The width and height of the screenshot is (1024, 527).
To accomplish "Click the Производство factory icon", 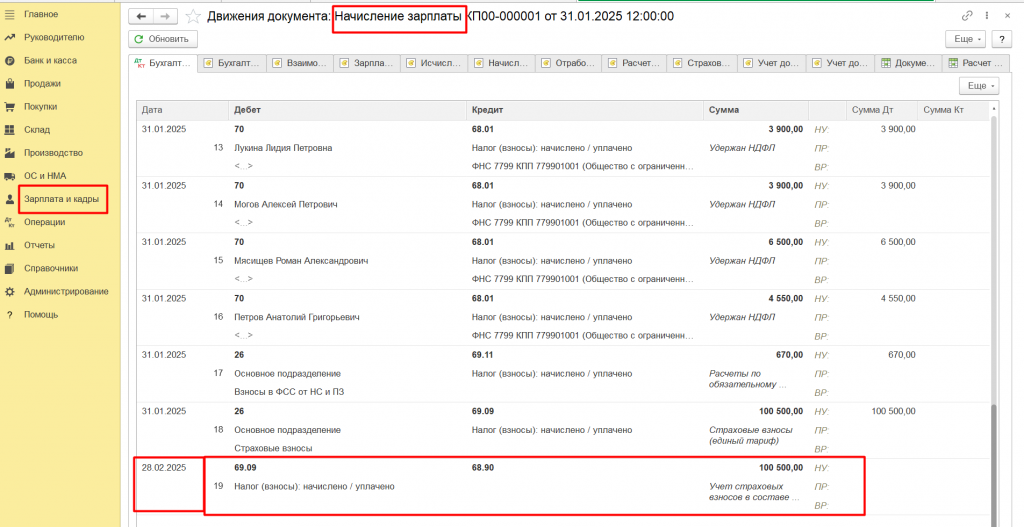I will tap(9, 153).
